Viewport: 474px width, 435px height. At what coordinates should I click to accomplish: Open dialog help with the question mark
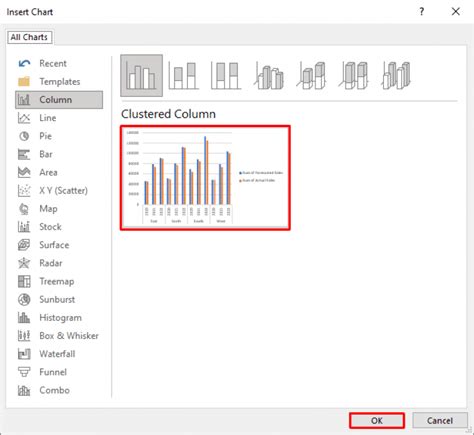(x=422, y=12)
